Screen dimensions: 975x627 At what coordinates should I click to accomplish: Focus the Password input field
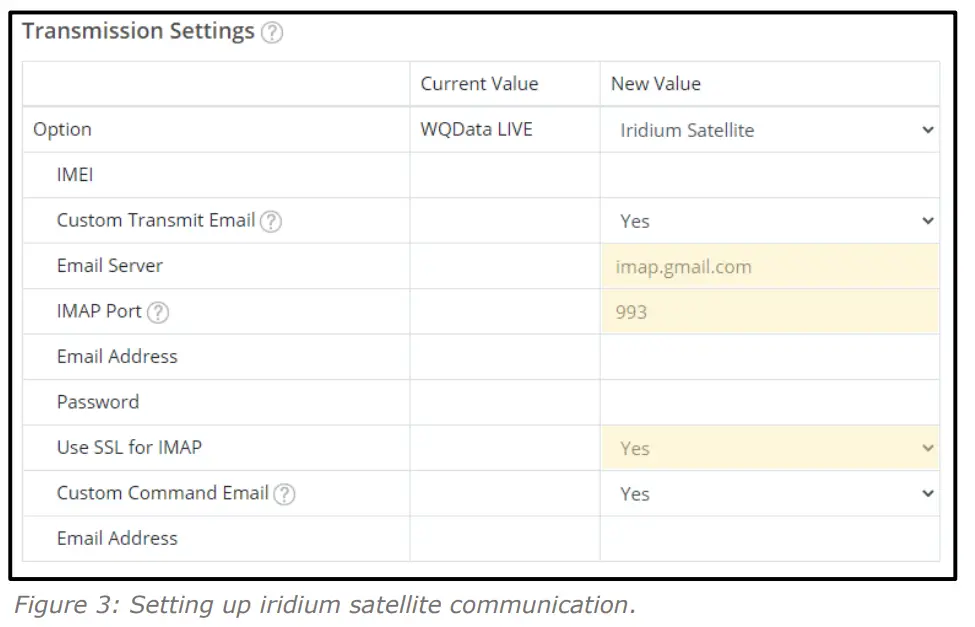pos(770,403)
